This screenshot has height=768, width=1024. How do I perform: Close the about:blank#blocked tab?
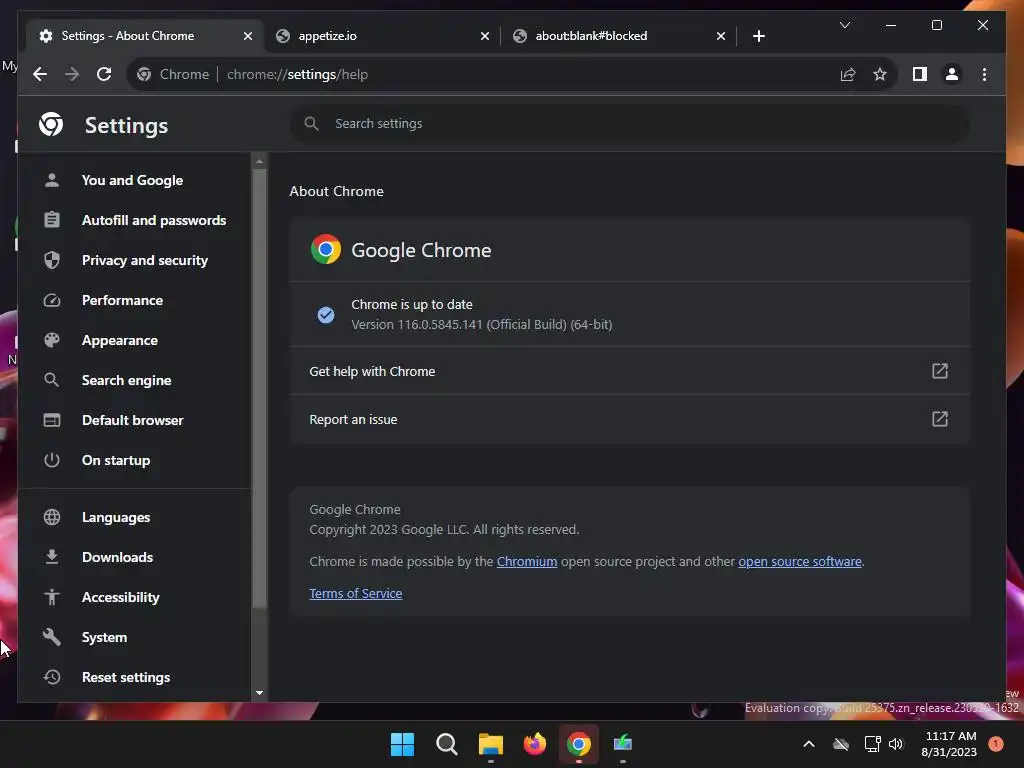click(x=720, y=36)
